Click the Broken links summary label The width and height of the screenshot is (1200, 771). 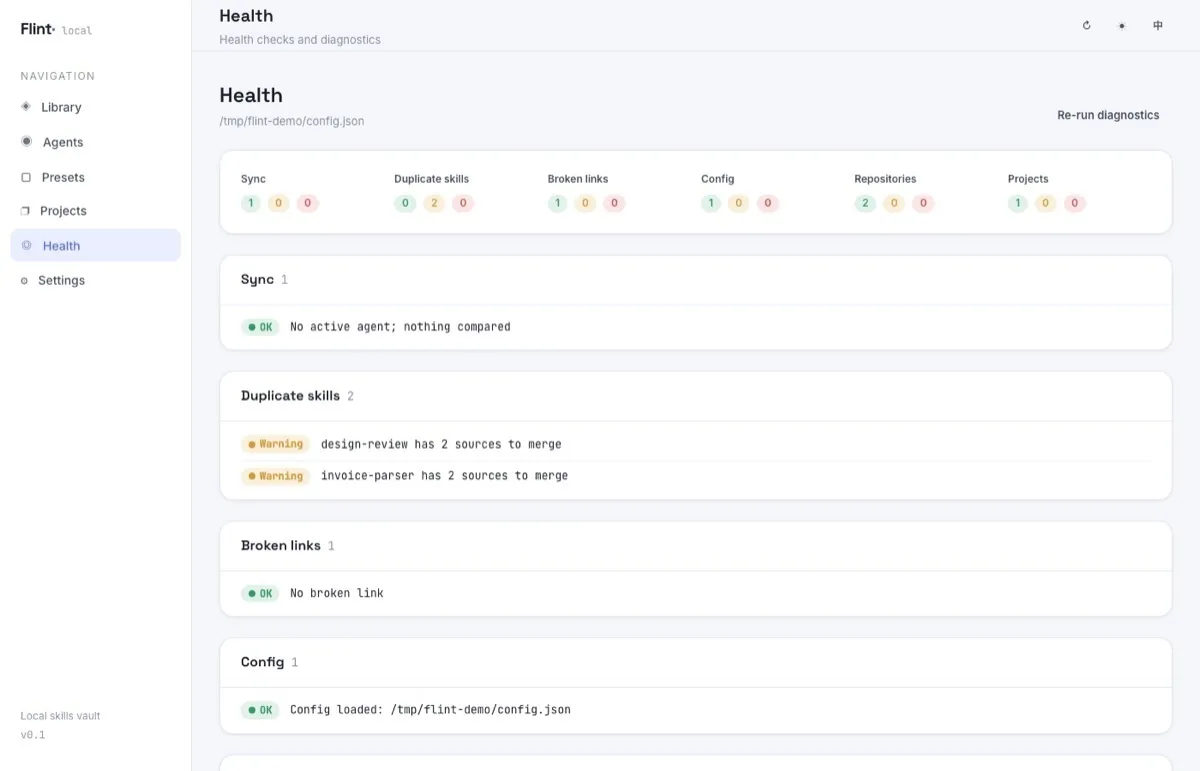(578, 179)
